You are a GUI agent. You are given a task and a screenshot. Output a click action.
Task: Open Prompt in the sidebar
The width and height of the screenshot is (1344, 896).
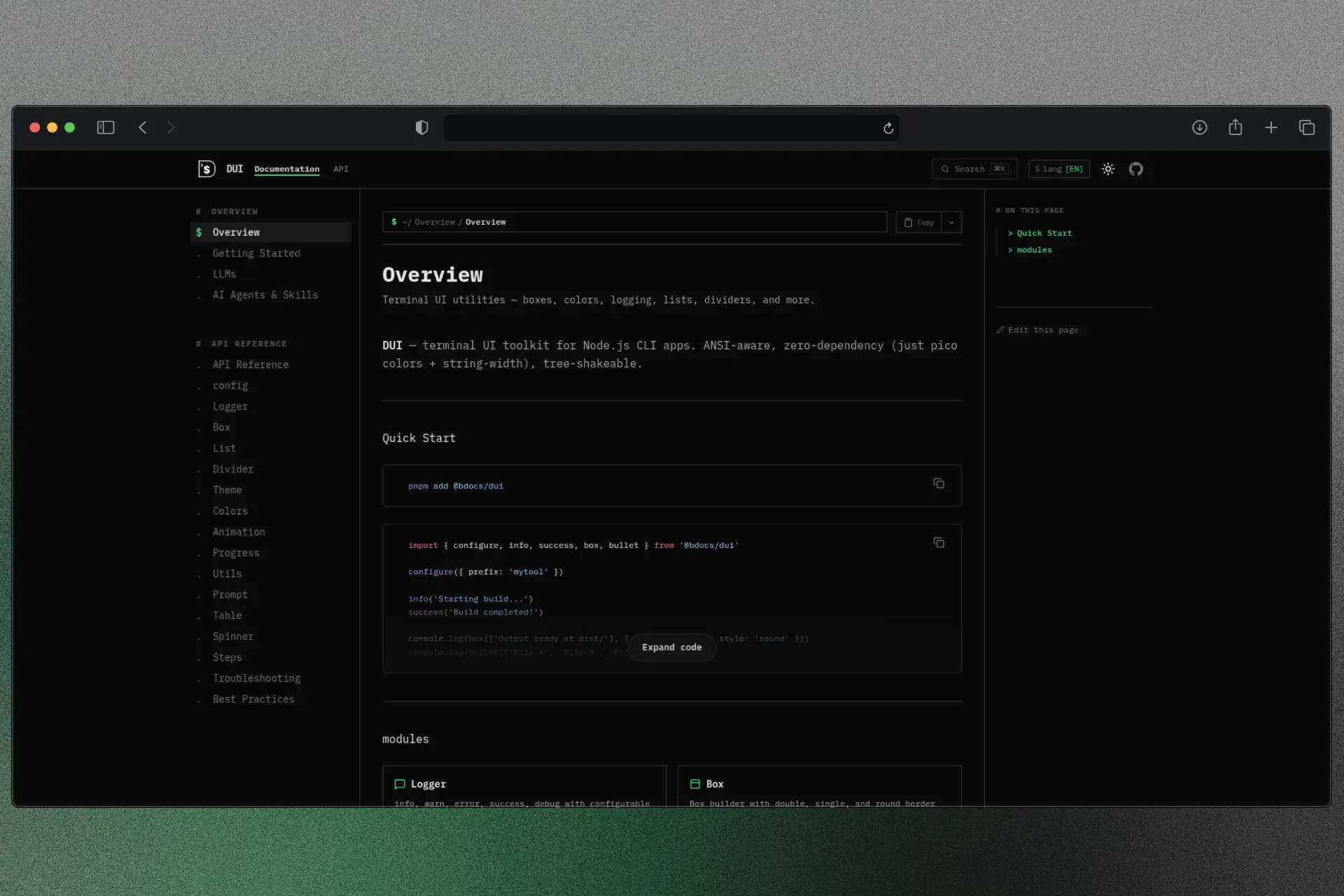coord(230,594)
